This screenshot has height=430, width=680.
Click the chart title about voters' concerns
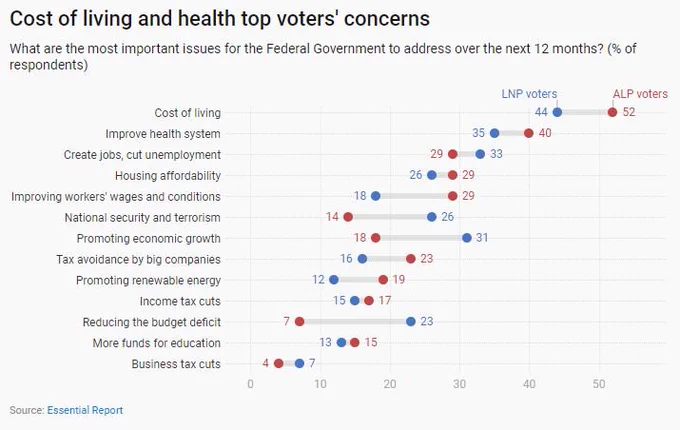click(x=220, y=19)
